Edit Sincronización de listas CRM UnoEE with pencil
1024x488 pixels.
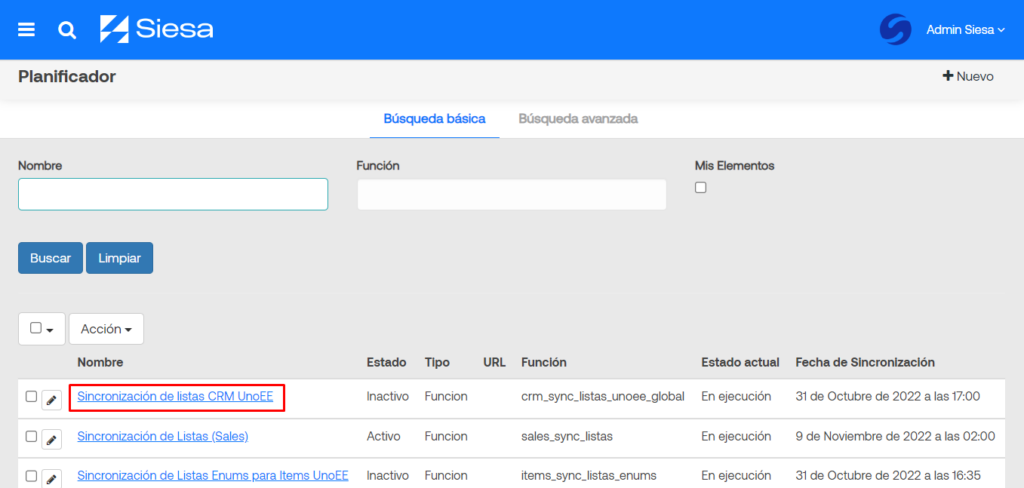click(52, 400)
